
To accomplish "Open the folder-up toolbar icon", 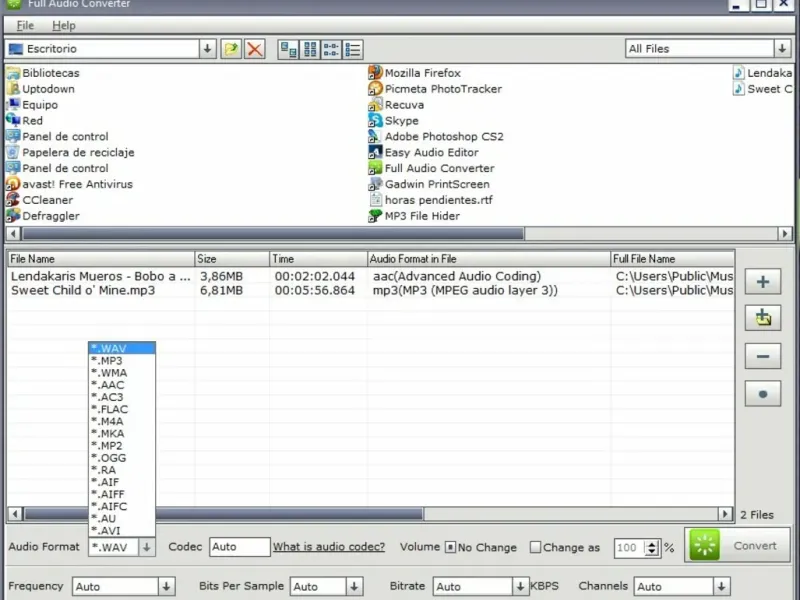I will point(231,49).
